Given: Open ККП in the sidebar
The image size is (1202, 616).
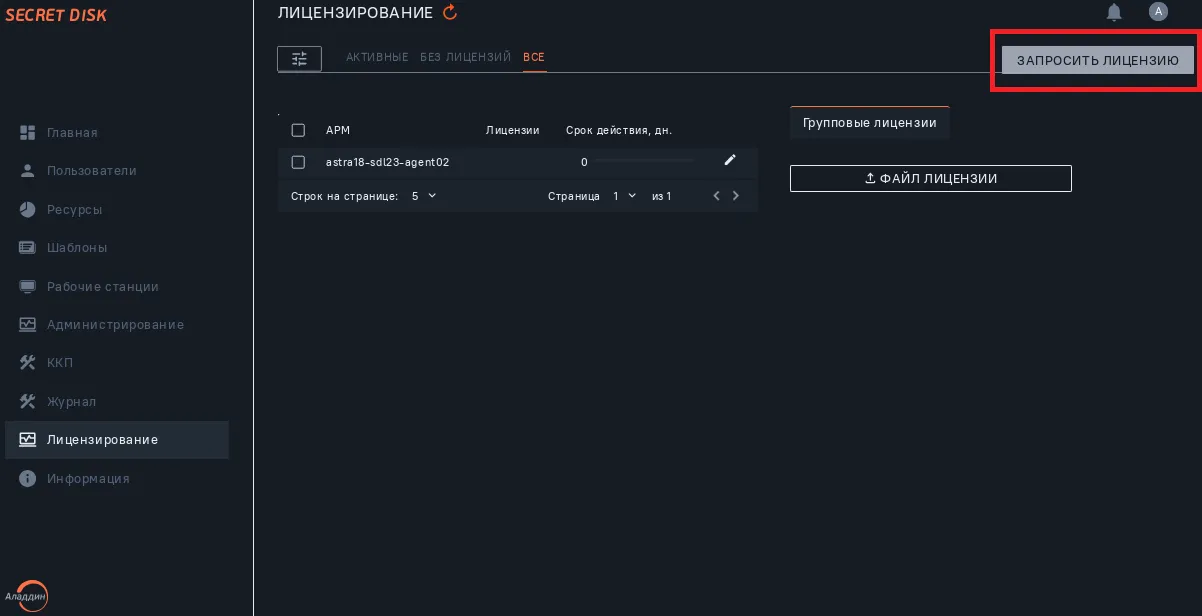Looking at the screenshot, I should pos(116,363).
